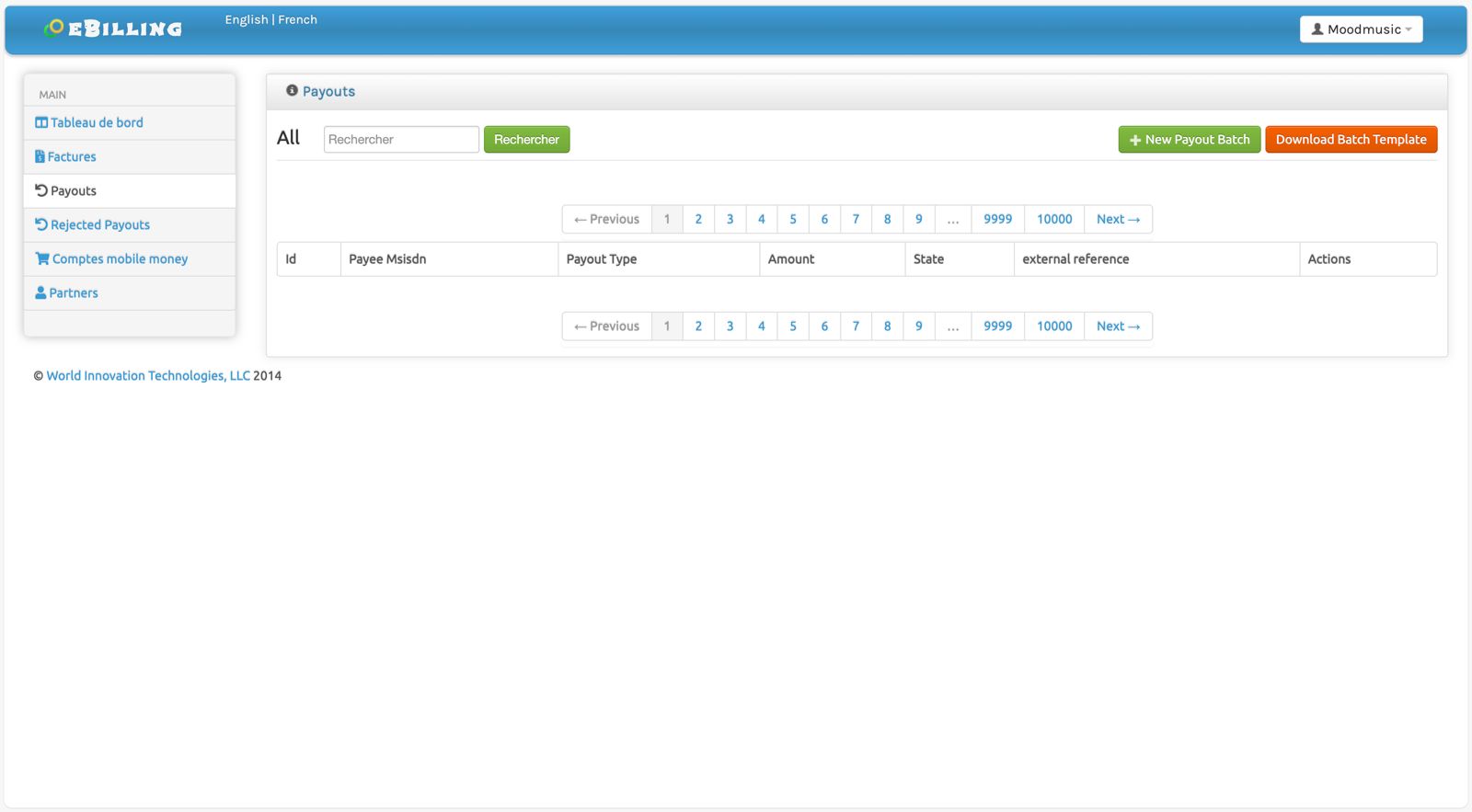This screenshot has width=1472, height=812.
Task: Click the eBilling logo
Action: point(112,29)
